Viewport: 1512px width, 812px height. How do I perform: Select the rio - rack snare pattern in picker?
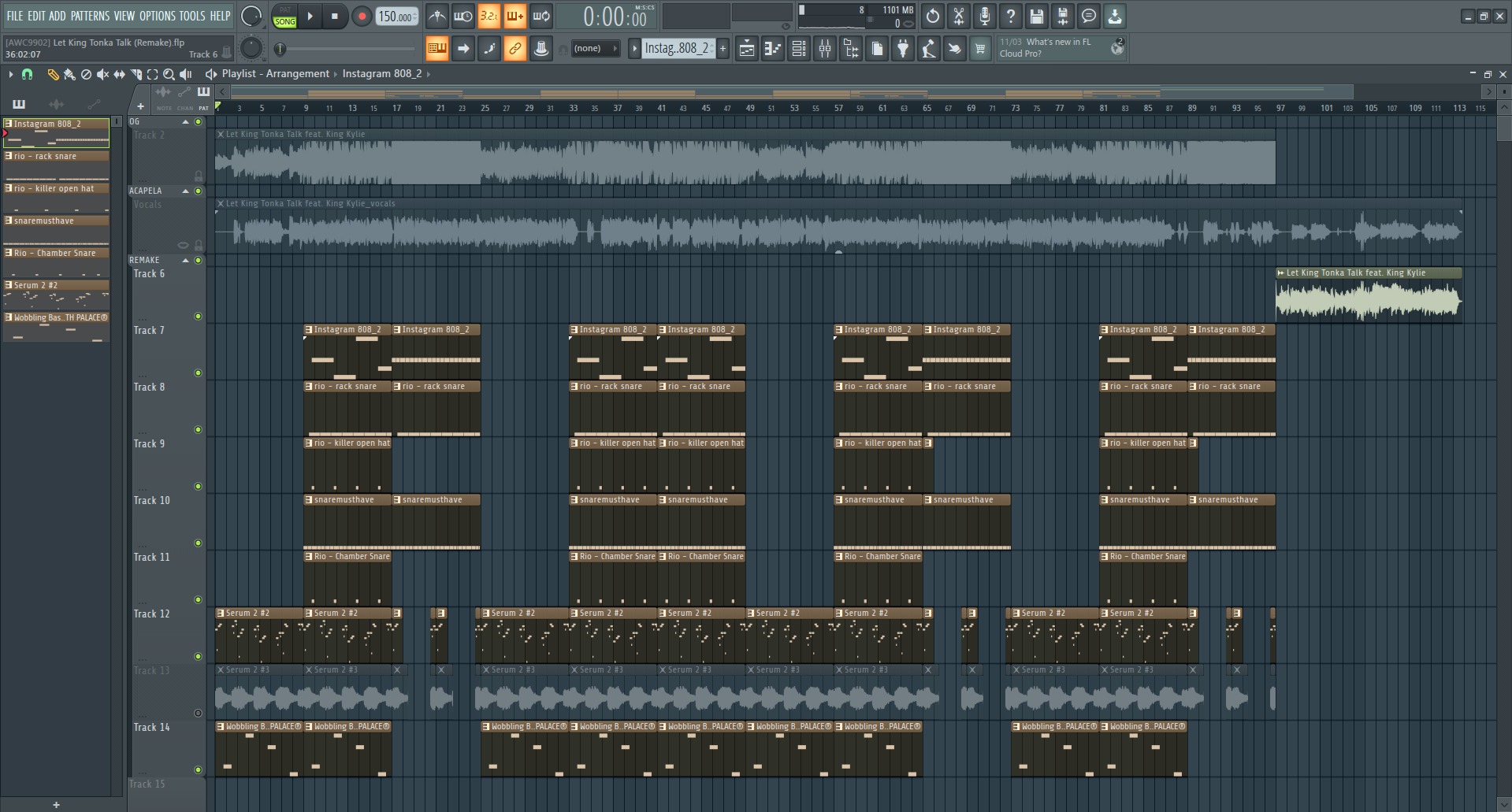57,167
